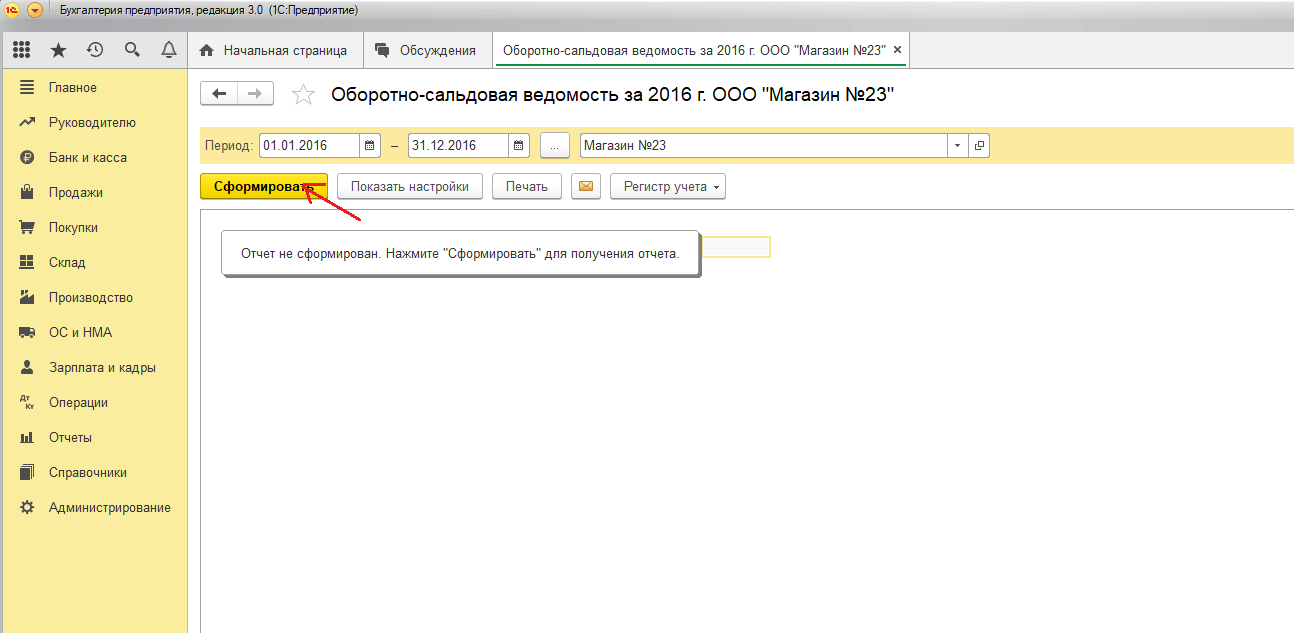Click the period end date field
The width and height of the screenshot is (1294, 633).
[x=458, y=145]
